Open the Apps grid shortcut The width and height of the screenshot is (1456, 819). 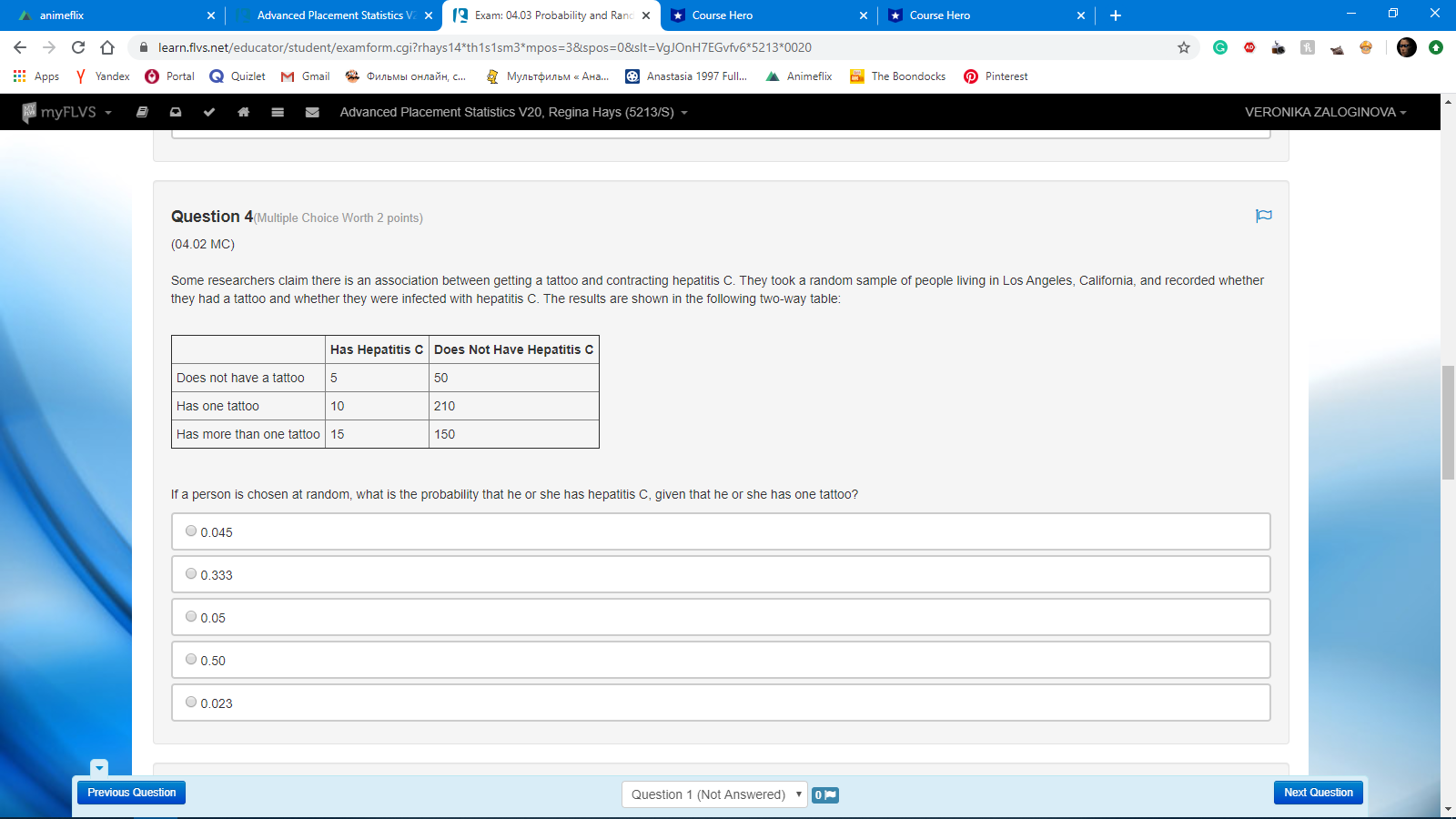coord(36,76)
